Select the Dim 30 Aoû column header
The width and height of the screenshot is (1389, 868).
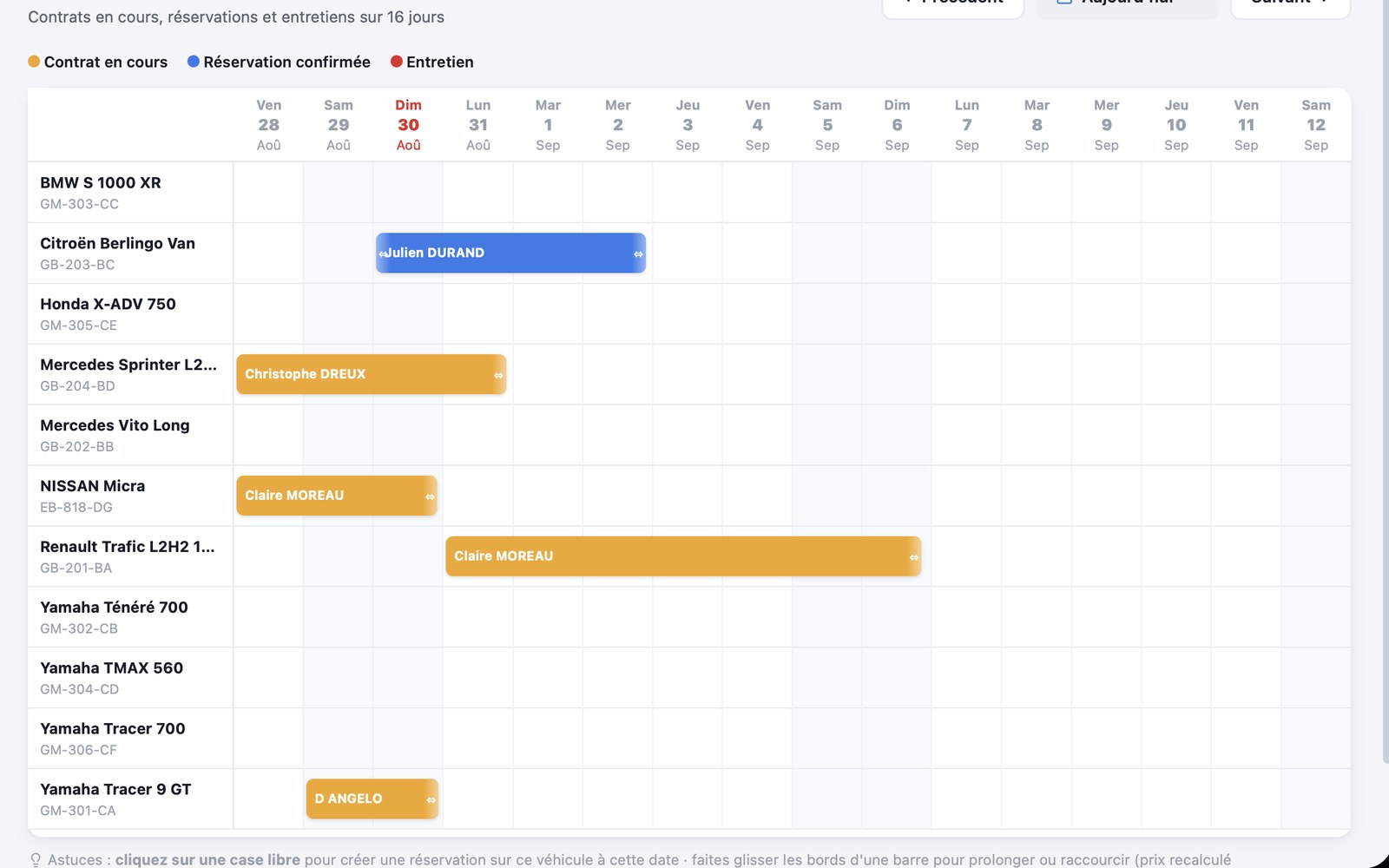[x=408, y=125]
